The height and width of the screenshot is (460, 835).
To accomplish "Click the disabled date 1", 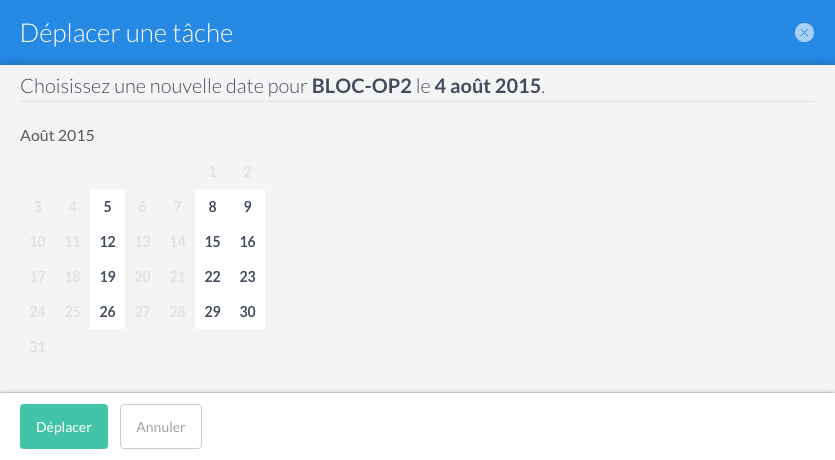I will 212,171.
